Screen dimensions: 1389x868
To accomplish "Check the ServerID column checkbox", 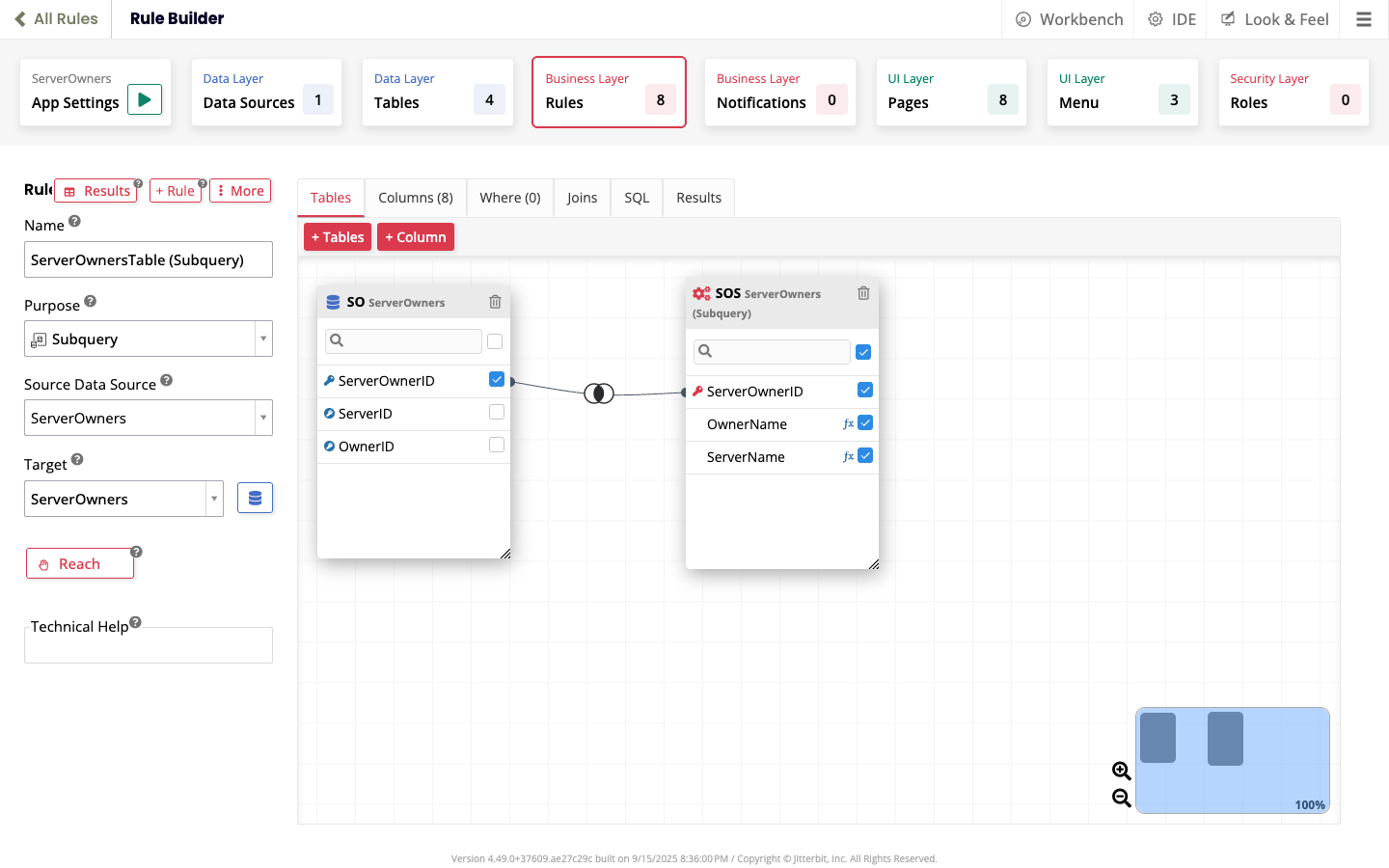I will coord(497,413).
